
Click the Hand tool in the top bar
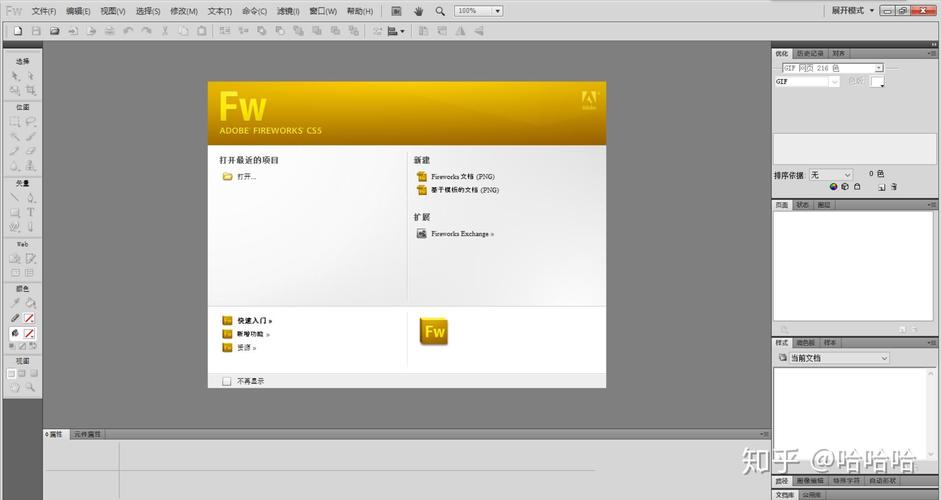tap(418, 11)
